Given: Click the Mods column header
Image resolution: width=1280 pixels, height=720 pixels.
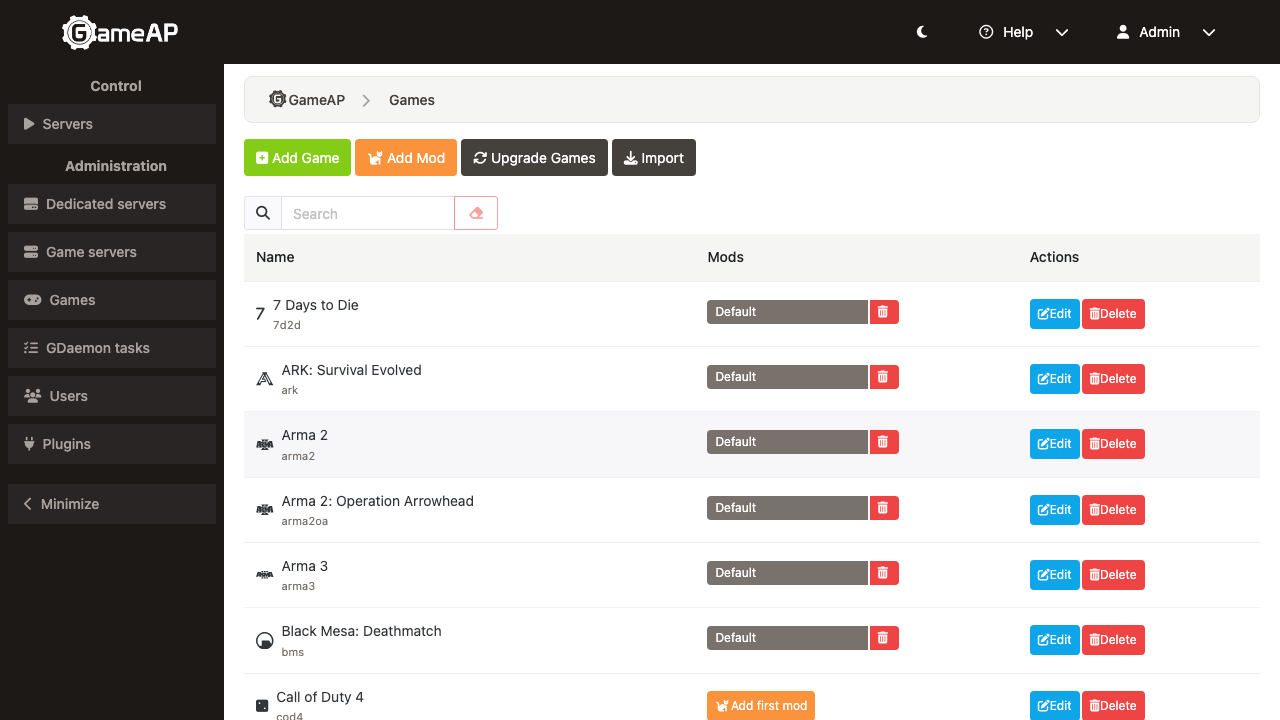Looking at the screenshot, I should tap(725, 257).
